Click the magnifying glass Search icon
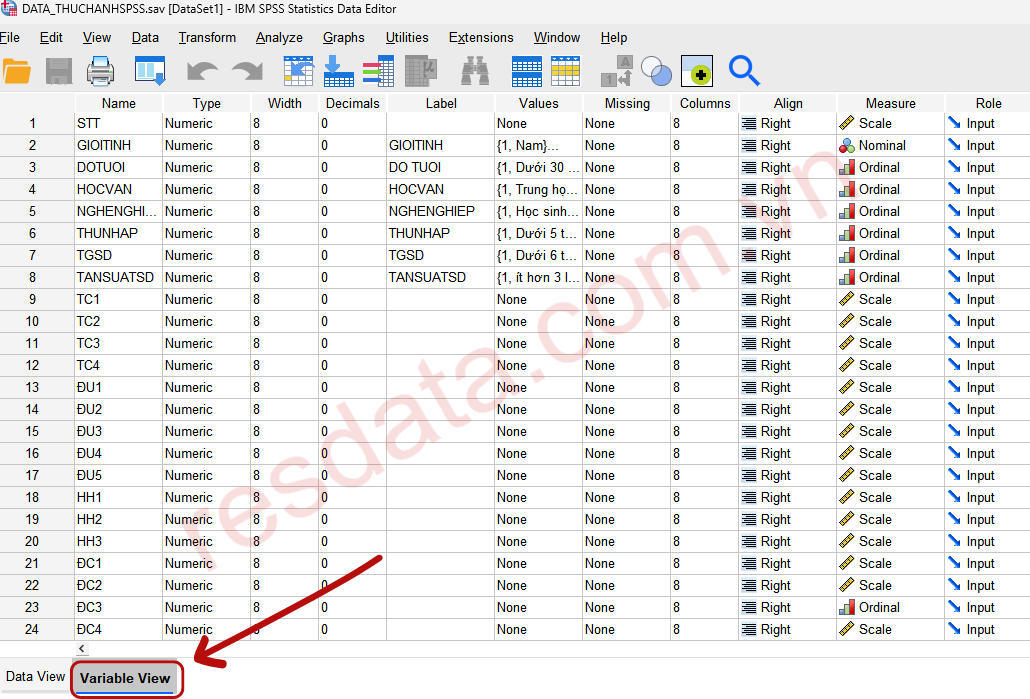1030x699 pixels. [x=744, y=71]
